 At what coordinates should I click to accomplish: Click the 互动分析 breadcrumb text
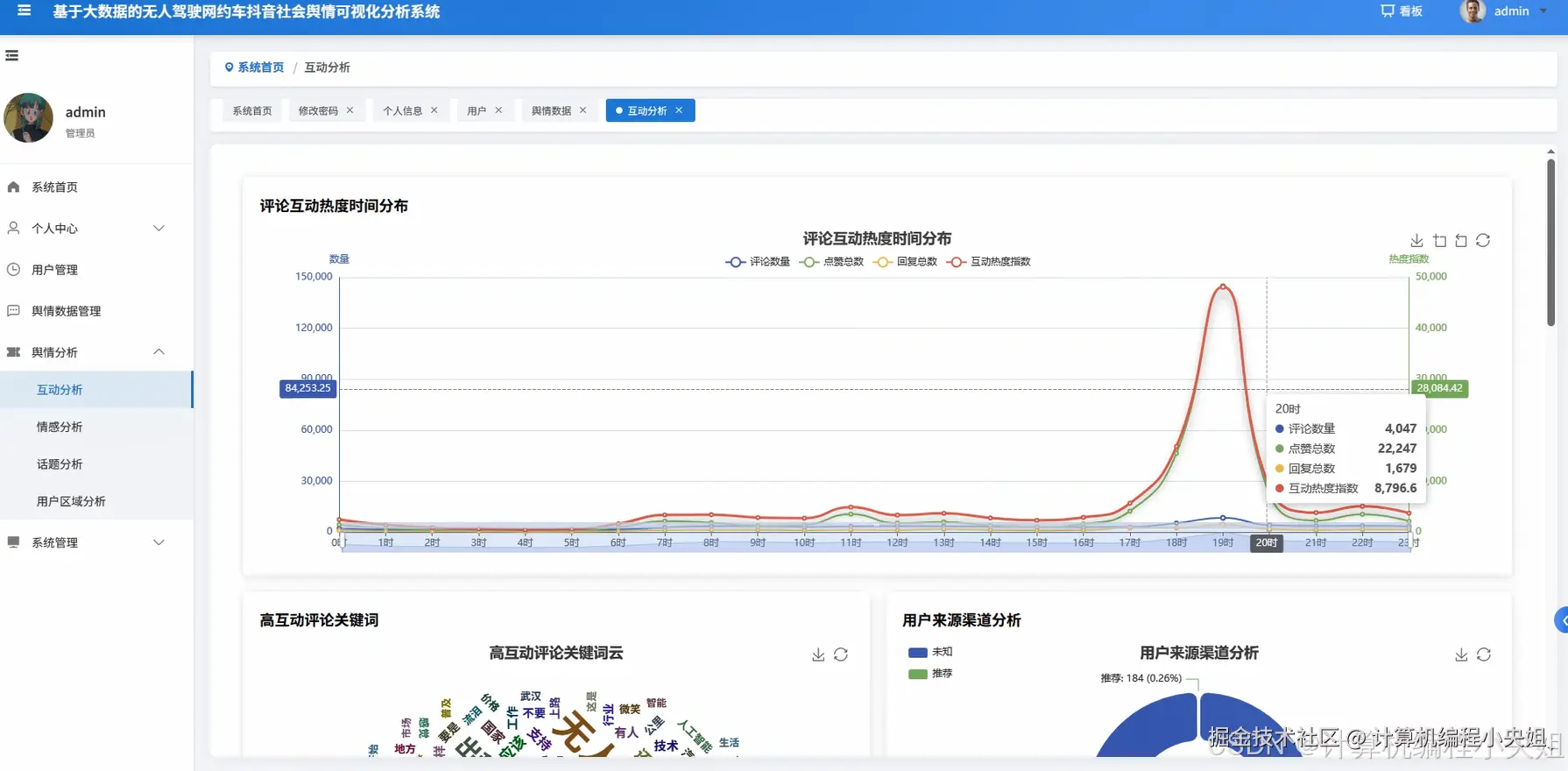pos(327,67)
